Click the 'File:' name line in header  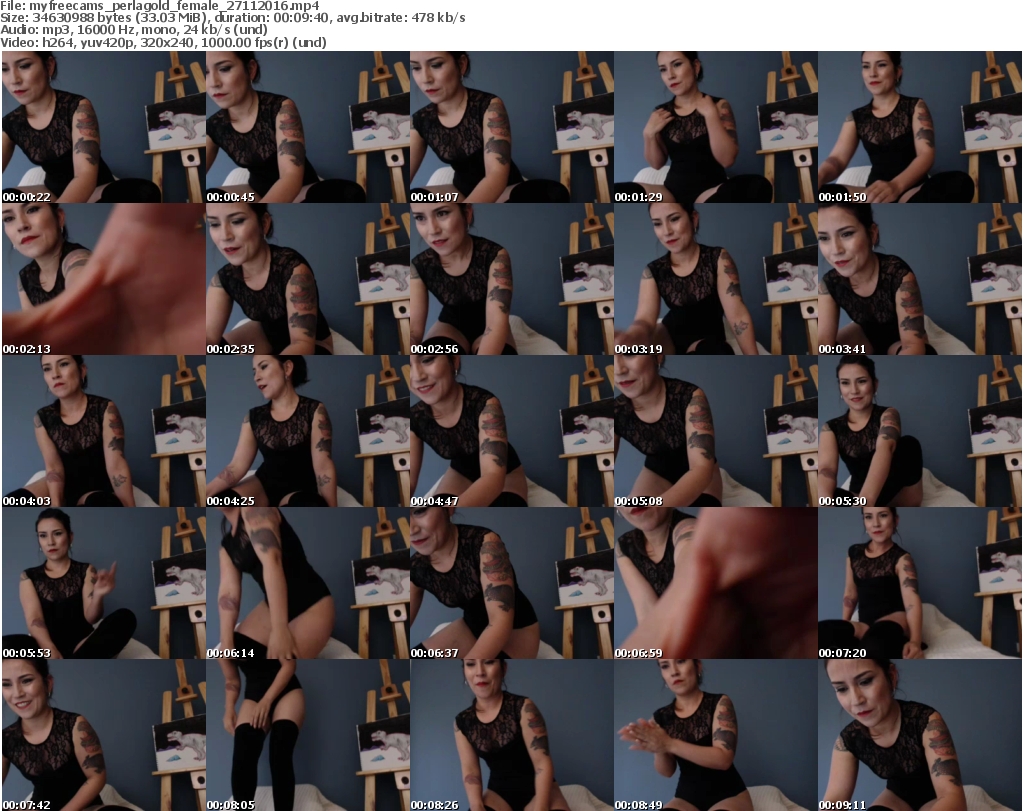pyautogui.click(x=160, y=6)
